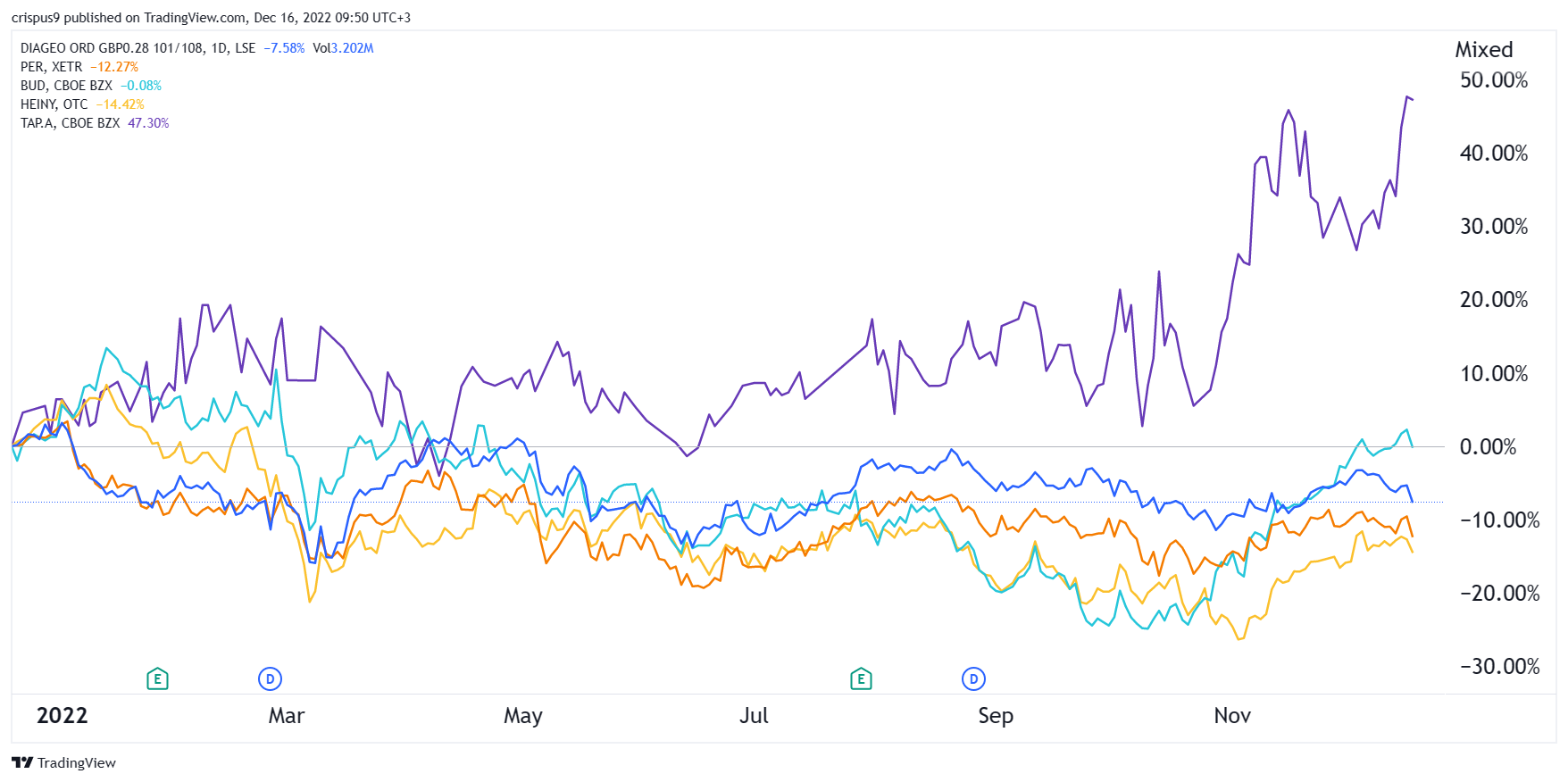Click the Nov label on the time axis

click(1232, 716)
